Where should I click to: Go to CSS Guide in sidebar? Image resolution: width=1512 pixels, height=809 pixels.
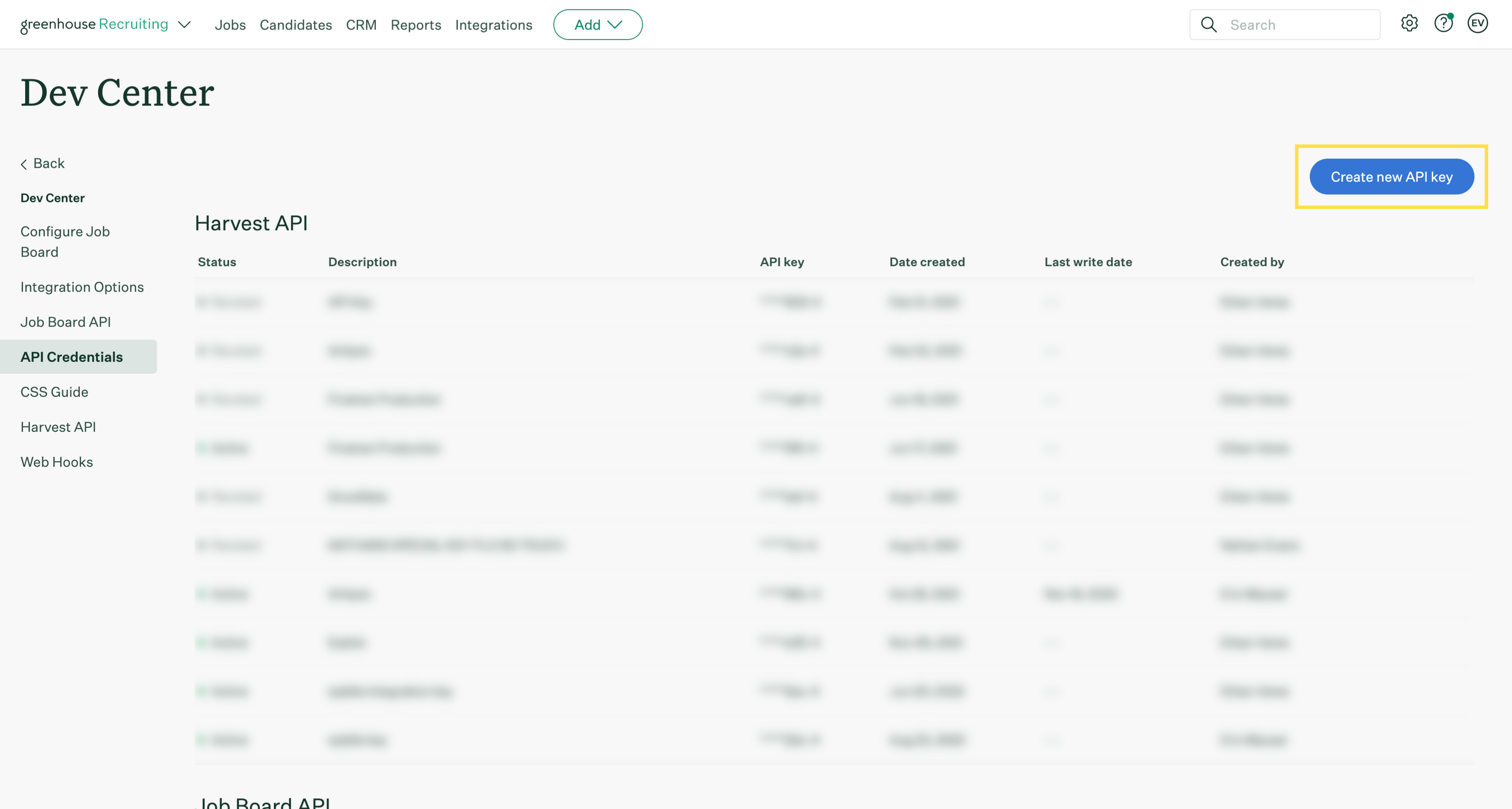tap(55, 392)
